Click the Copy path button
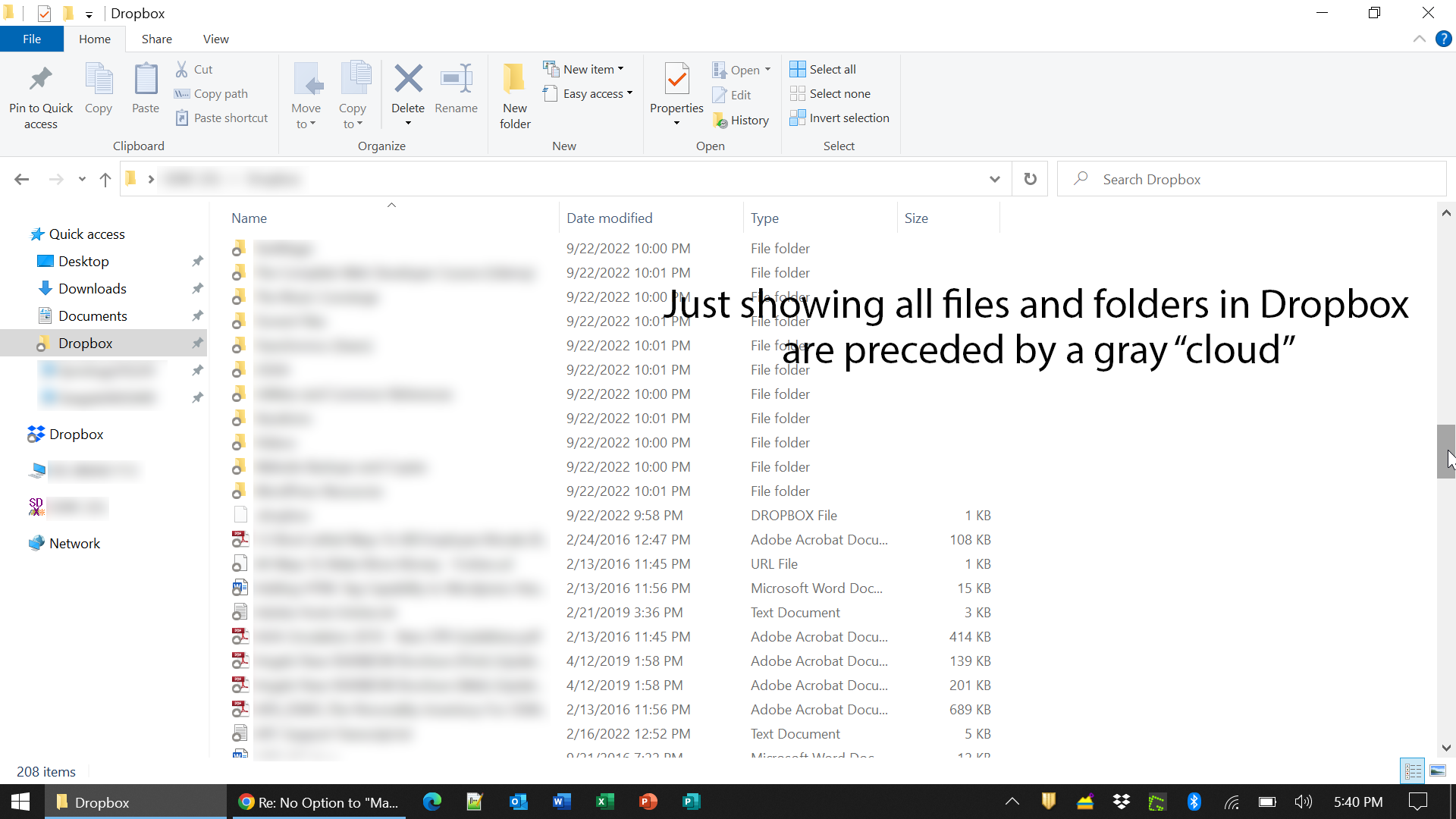The image size is (1456, 819). [x=212, y=93]
